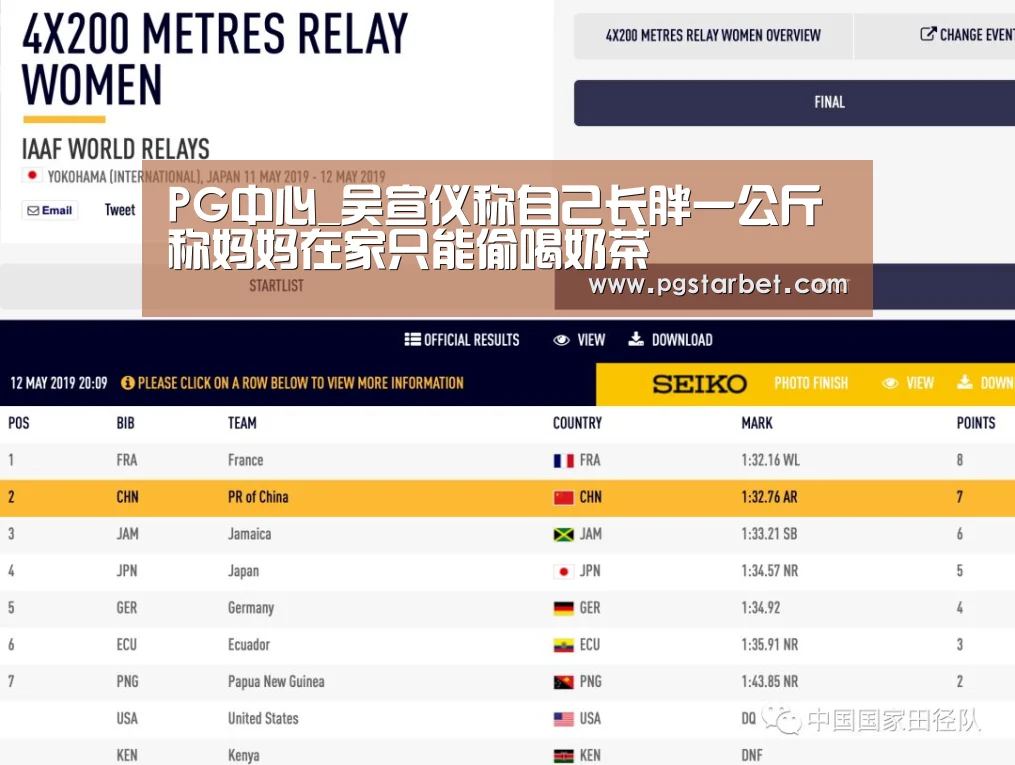Open the United States team row

tap(508, 718)
